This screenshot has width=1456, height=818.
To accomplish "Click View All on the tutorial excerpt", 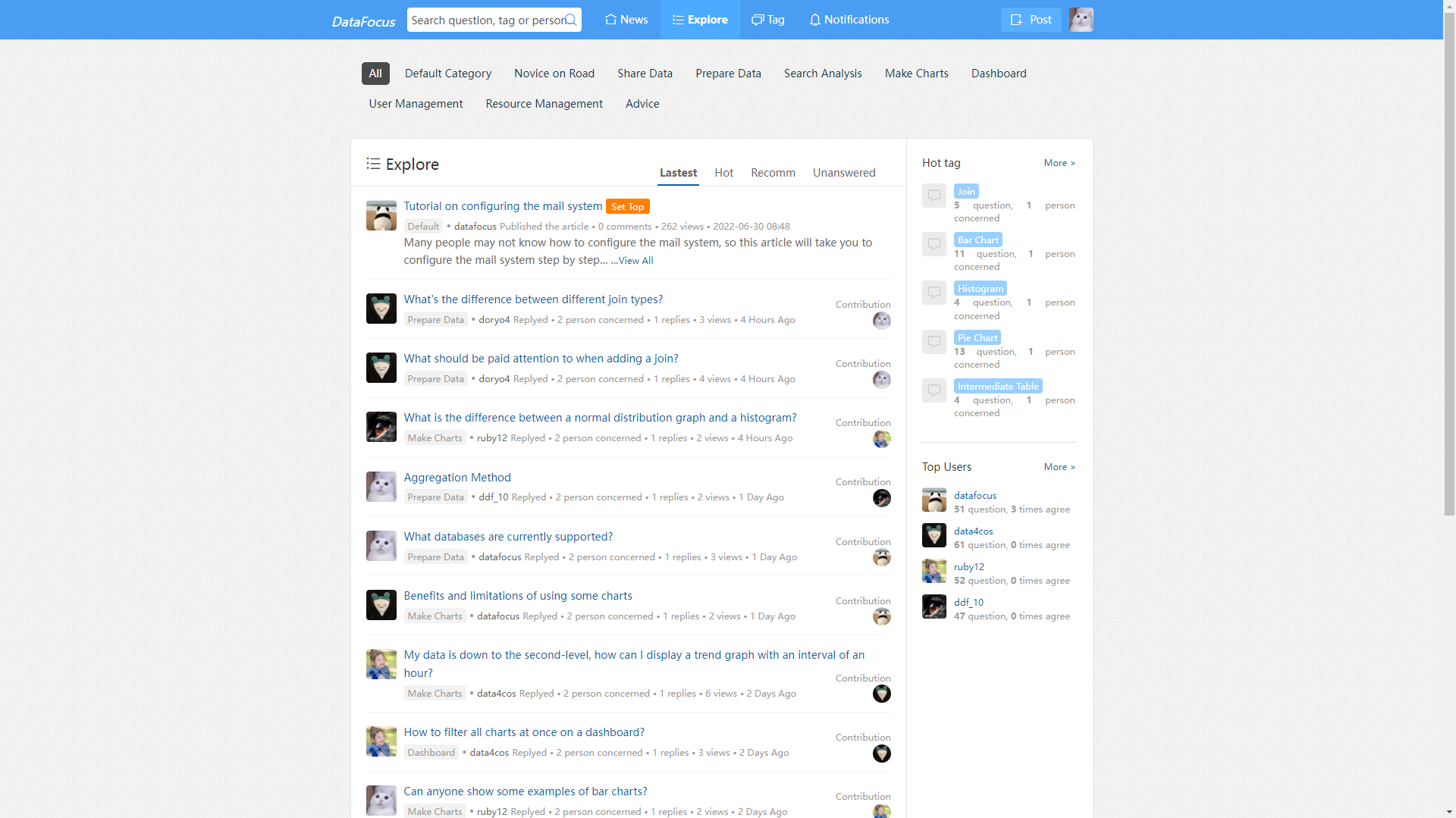I will 635,261.
